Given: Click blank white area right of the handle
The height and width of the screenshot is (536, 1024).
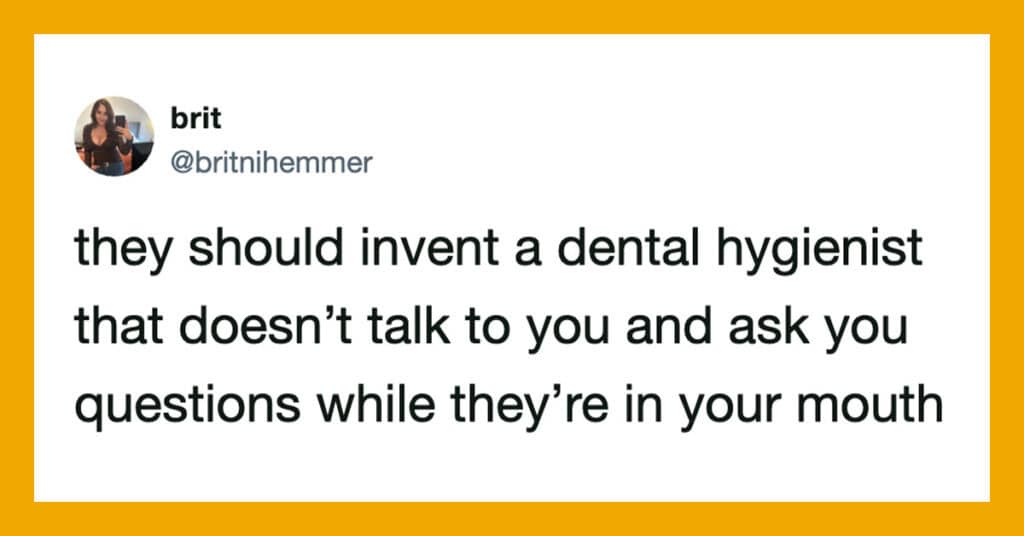Looking at the screenshot, I should pos(650,162).
